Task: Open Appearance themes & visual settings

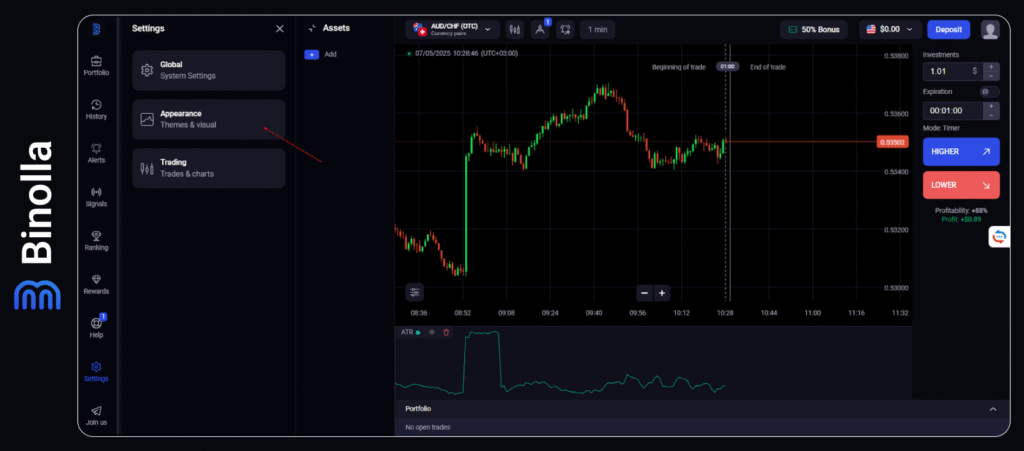Action: (208, 119)
